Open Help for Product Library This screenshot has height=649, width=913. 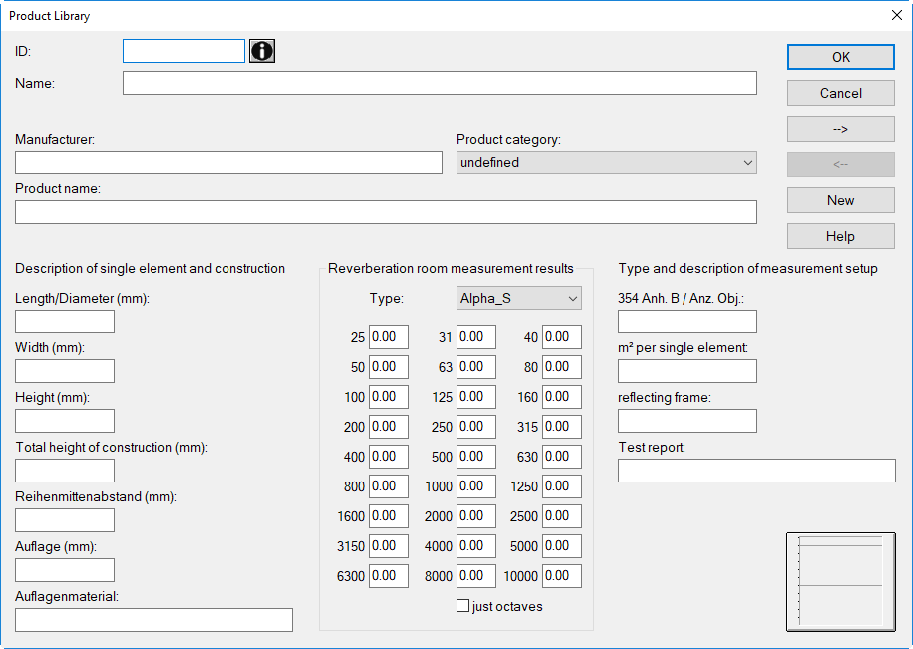tap(840, 236)
